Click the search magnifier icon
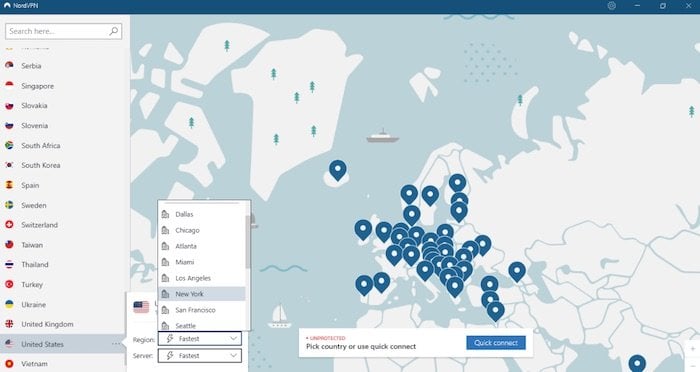 (114, 31)
